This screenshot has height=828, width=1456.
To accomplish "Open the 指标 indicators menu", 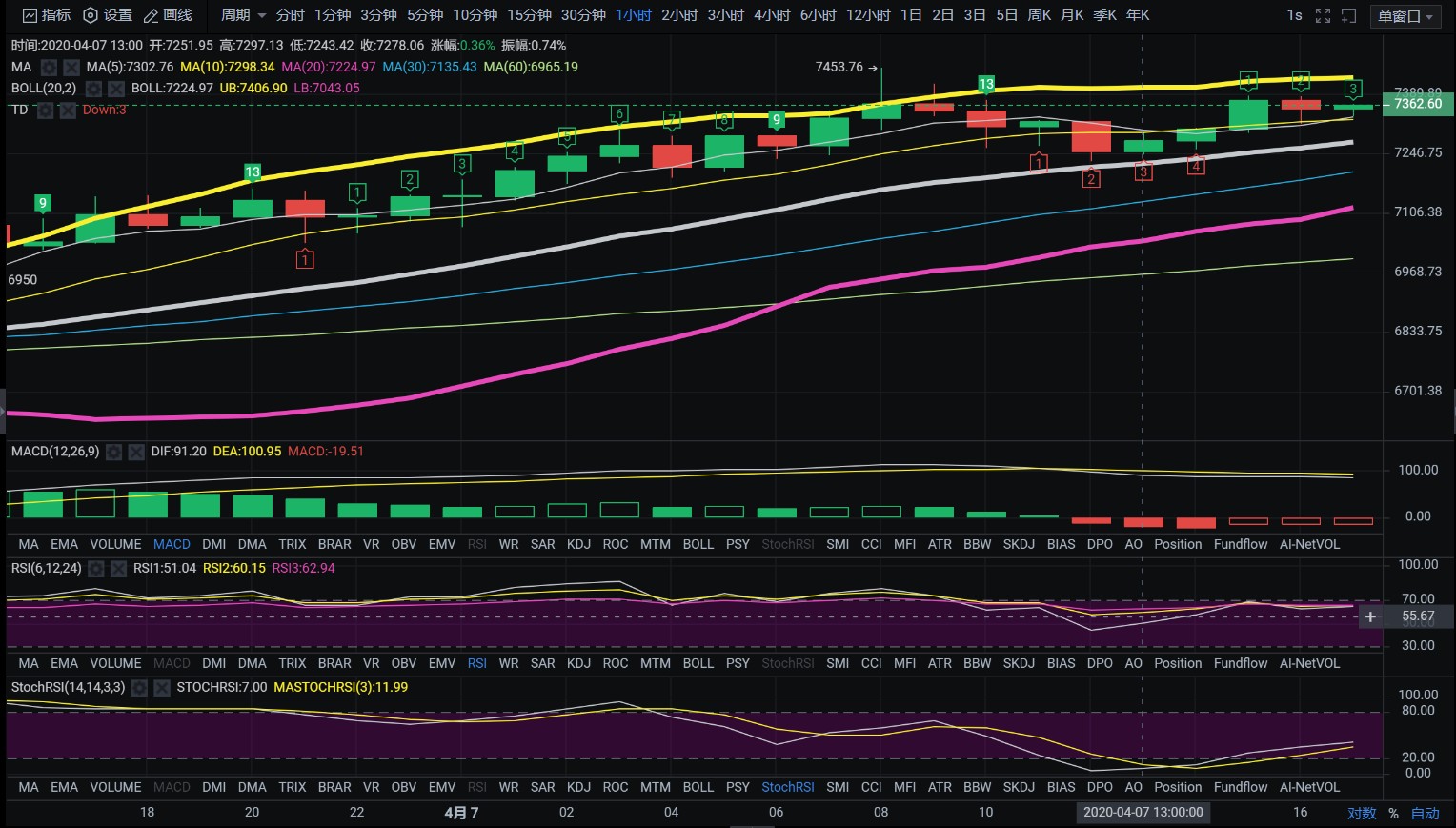I will 47,15.
